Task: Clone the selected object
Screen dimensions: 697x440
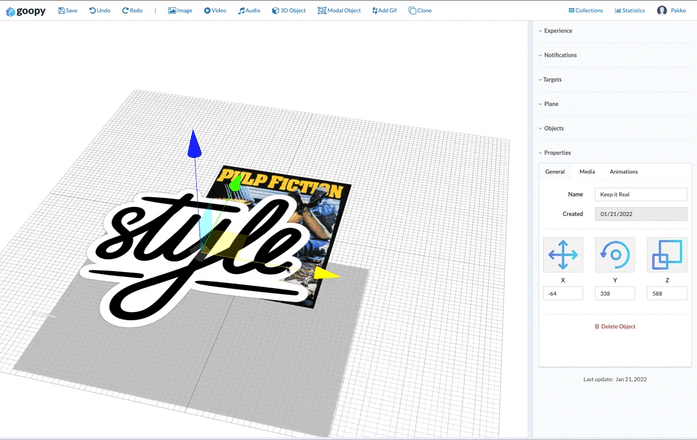Action: 420,10
